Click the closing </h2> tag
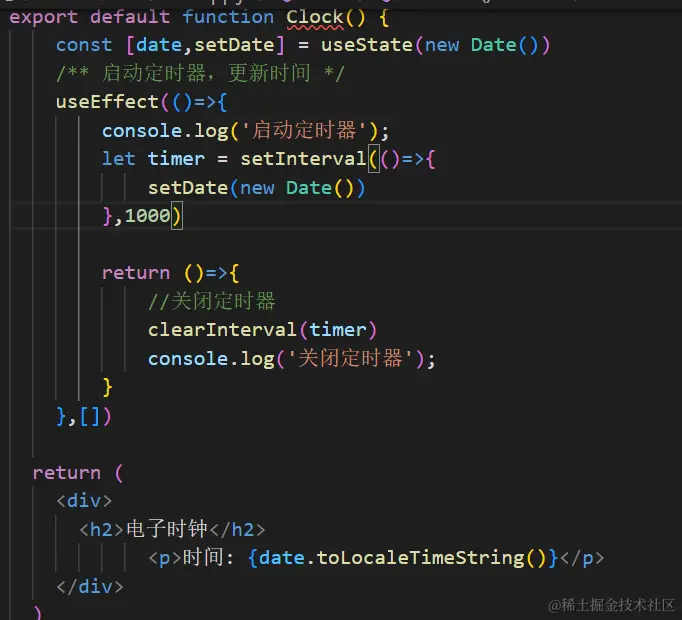 coord(237,530)
